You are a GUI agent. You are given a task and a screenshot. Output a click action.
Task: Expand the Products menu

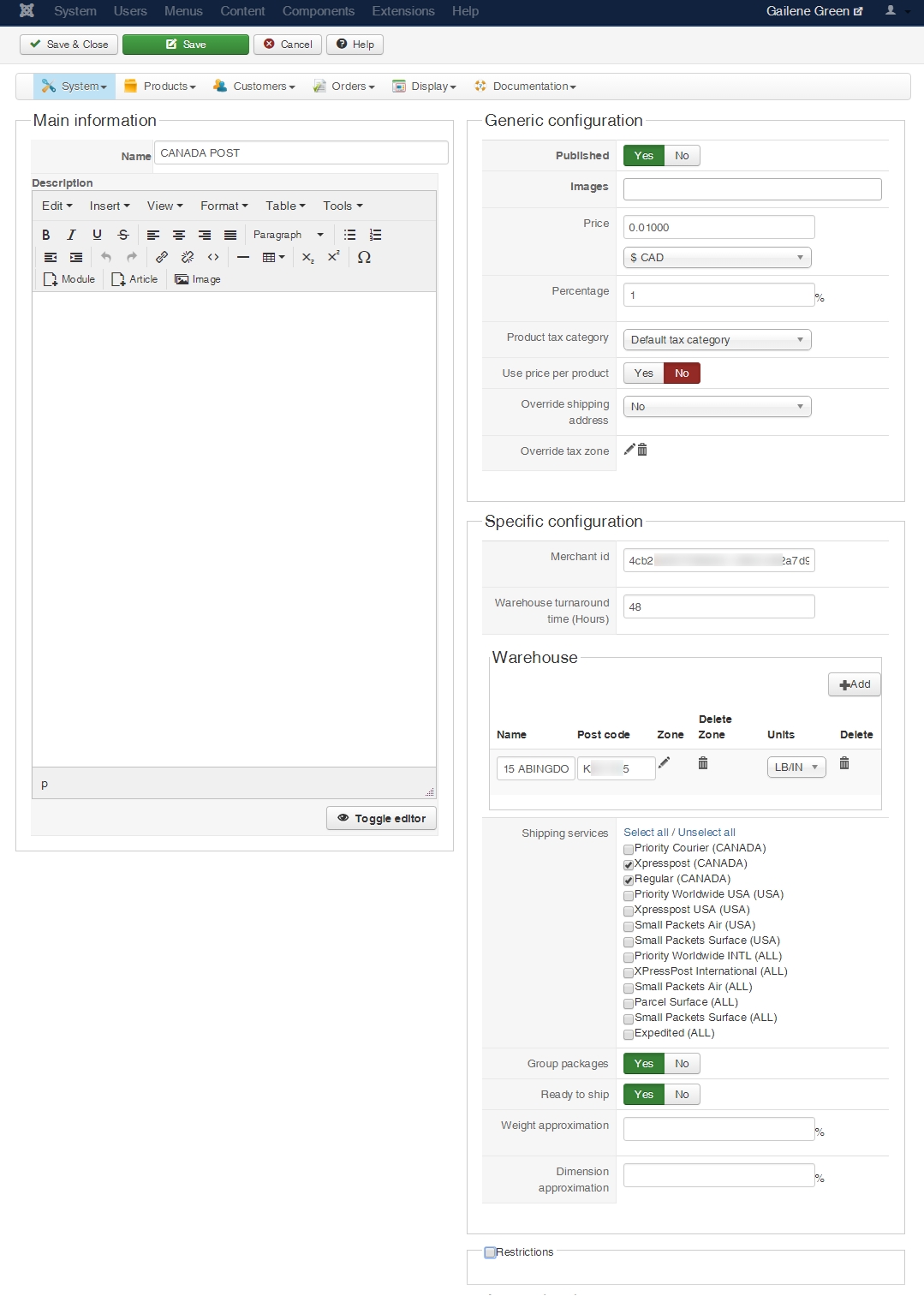(160, 87)
